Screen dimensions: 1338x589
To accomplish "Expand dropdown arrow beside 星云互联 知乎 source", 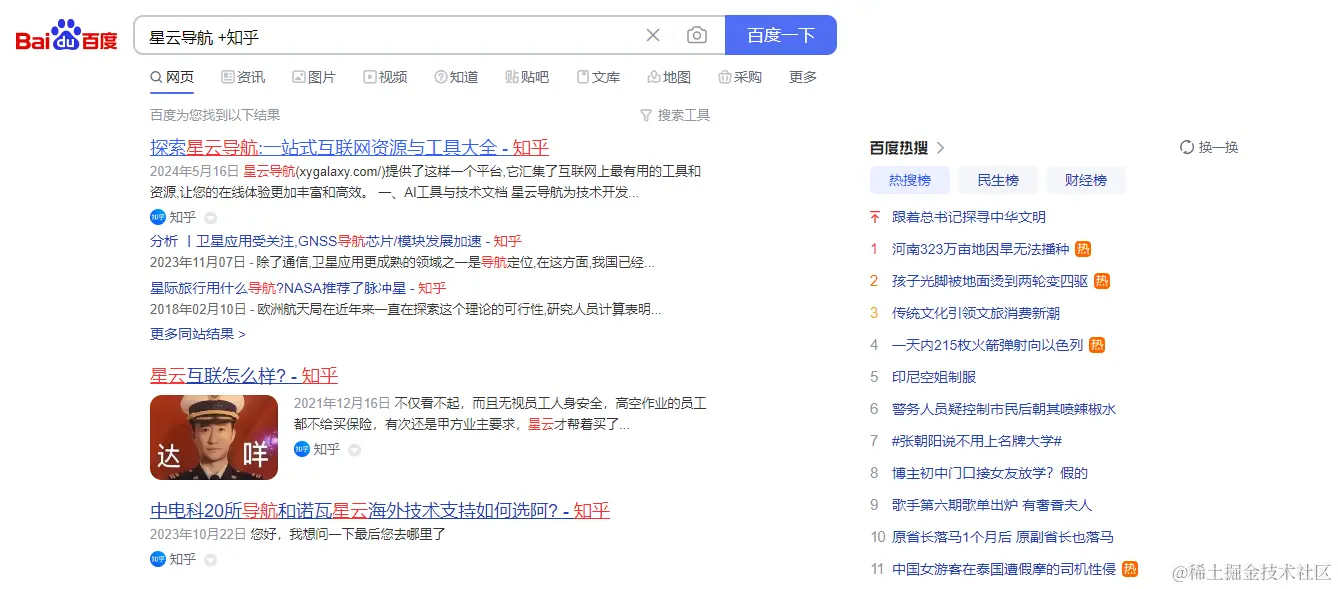I will pos(354,450).
